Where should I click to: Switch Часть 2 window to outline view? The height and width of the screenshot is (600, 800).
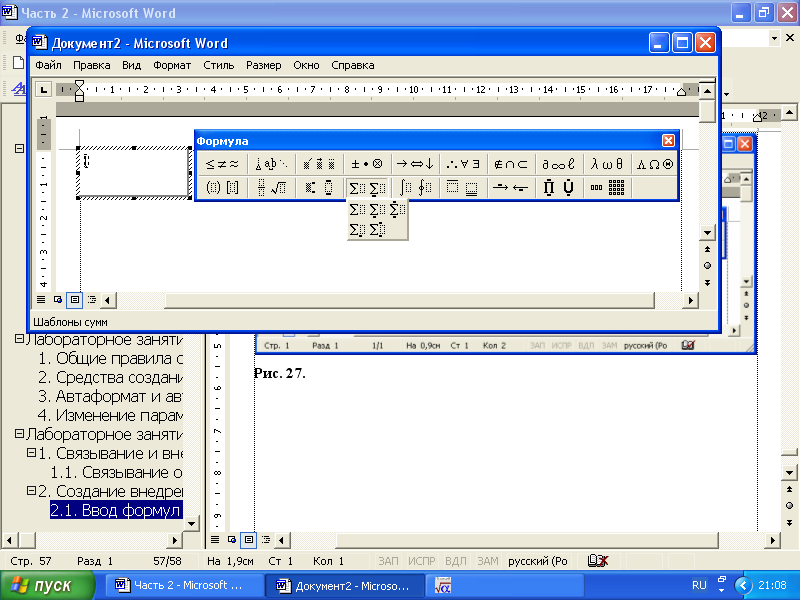(266, 539)
